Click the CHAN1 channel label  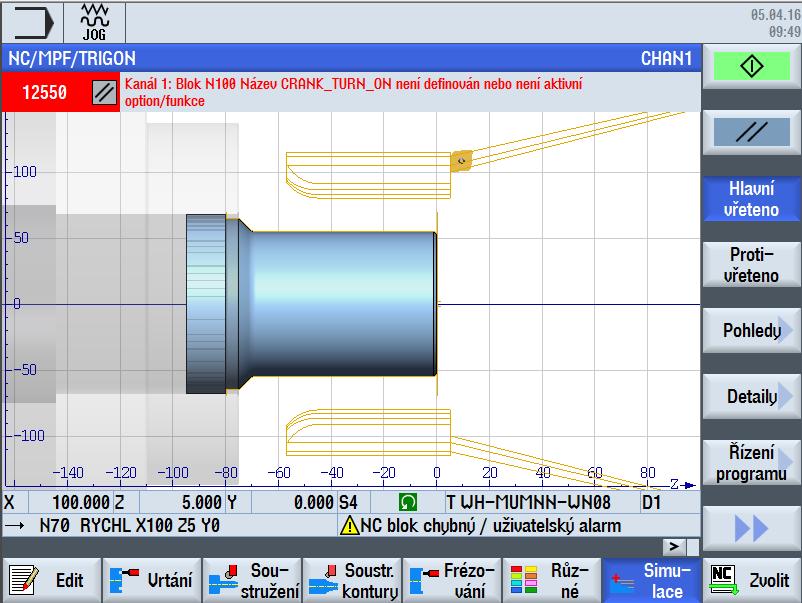pyautogui.click(x=666, y=58)
